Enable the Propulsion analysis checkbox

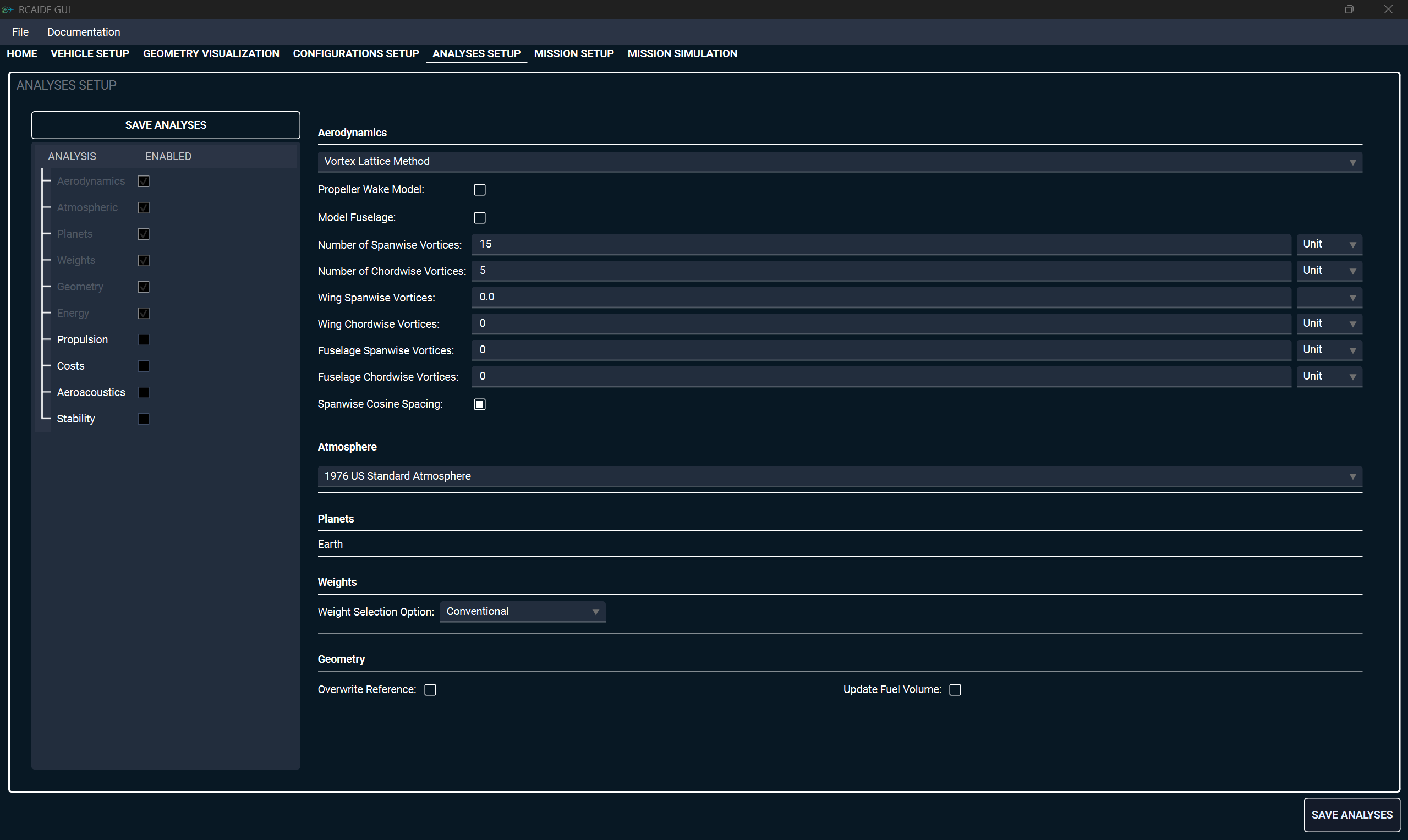[144, 339]
